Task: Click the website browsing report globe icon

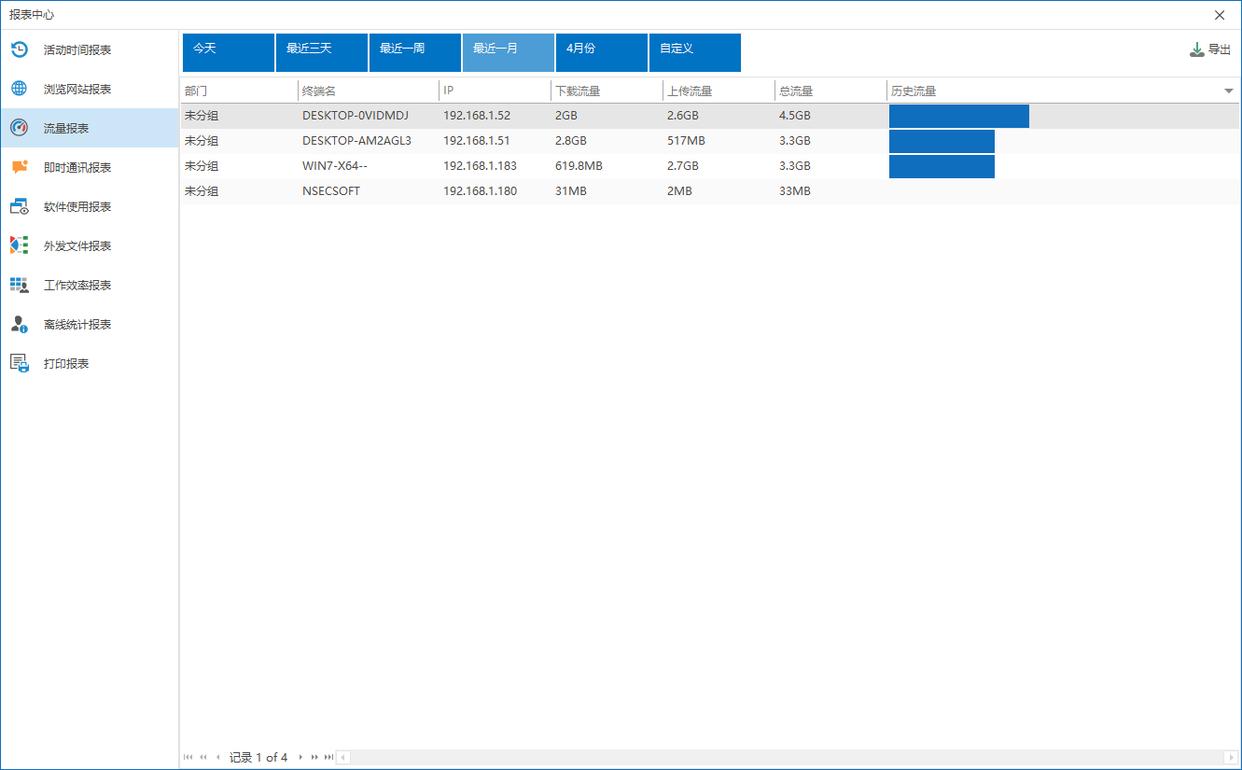Action: tap(19, 89)
